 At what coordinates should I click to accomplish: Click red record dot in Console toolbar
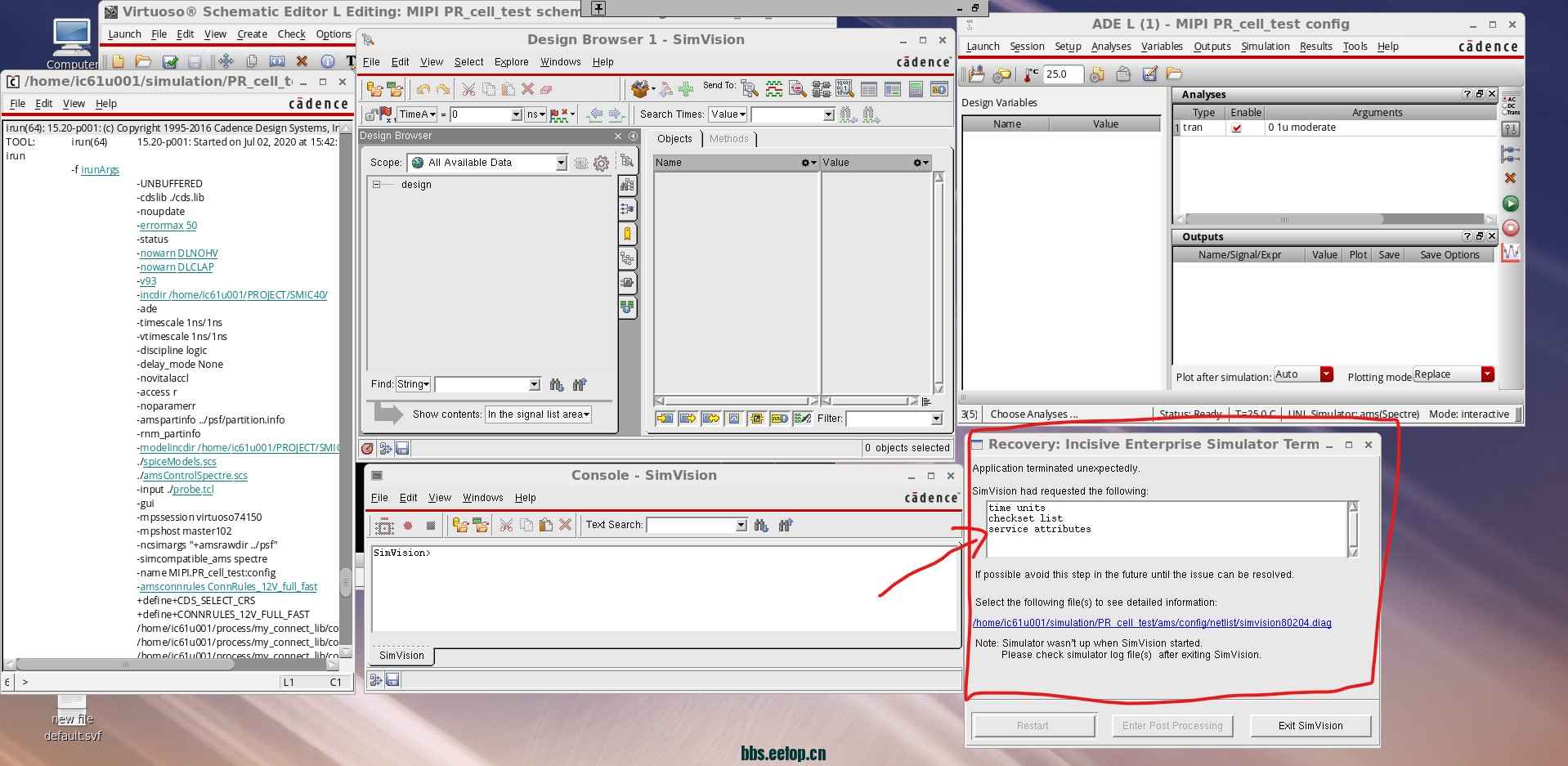[x=407, y=525]
